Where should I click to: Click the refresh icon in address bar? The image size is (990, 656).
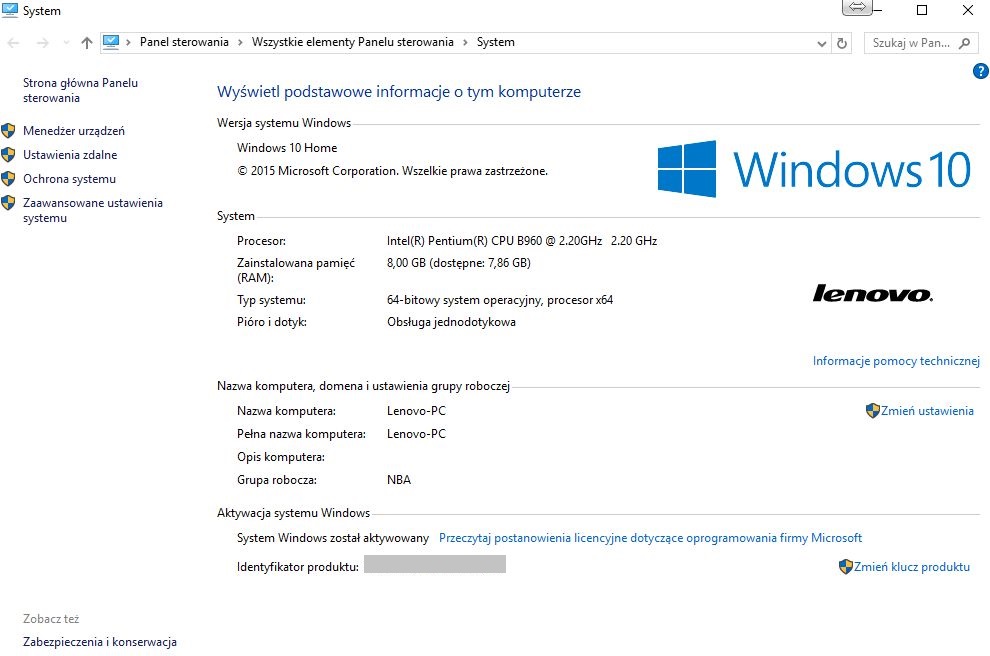pos(842,43)
